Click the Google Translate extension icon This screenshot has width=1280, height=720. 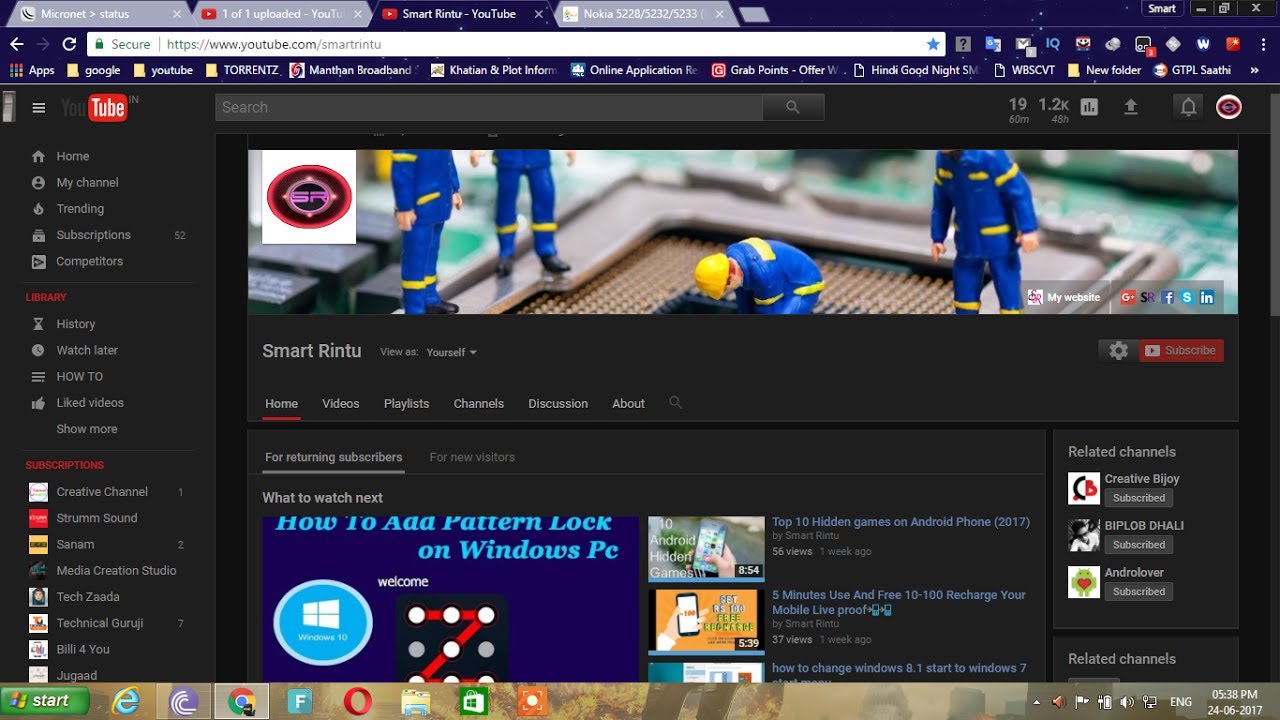pos(993,44)
